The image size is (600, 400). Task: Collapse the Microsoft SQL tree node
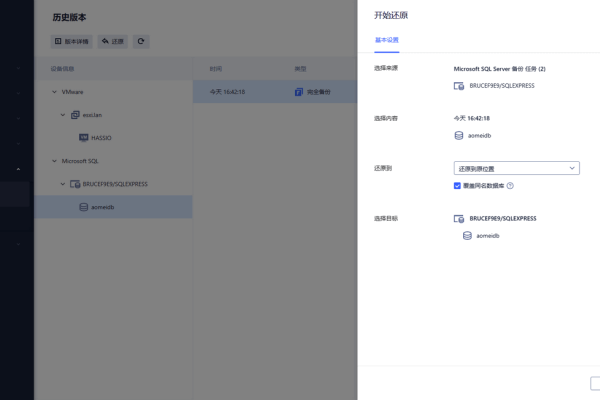[x=53, y=160]
